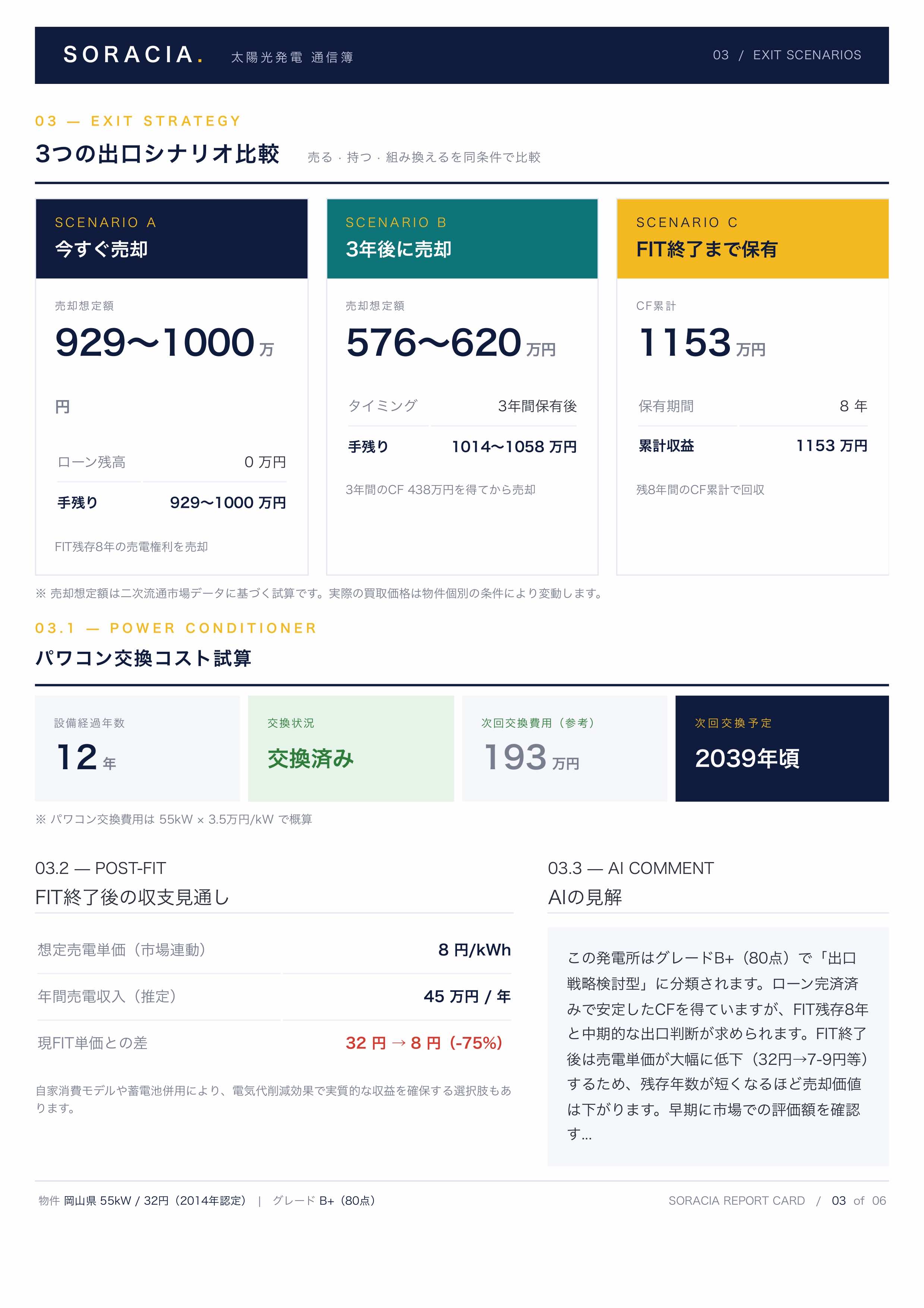Screen dimensions: 924x1308
Task: Select the 03 — EXIT STRATEGY section label
Action: point(138,121)
